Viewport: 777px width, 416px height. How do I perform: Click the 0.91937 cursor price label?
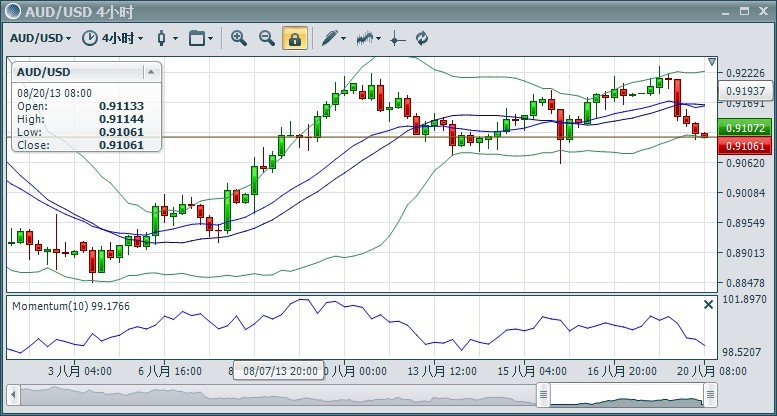click(745, 91)
